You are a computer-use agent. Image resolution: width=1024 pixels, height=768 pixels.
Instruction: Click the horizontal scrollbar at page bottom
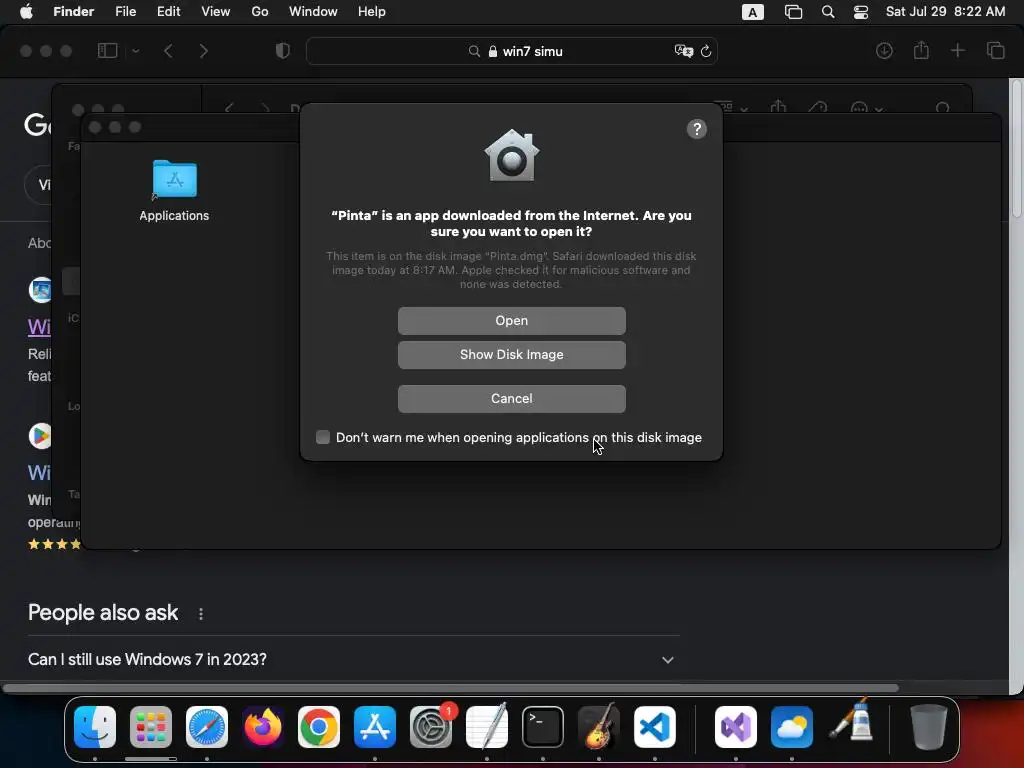pos(451,688)
